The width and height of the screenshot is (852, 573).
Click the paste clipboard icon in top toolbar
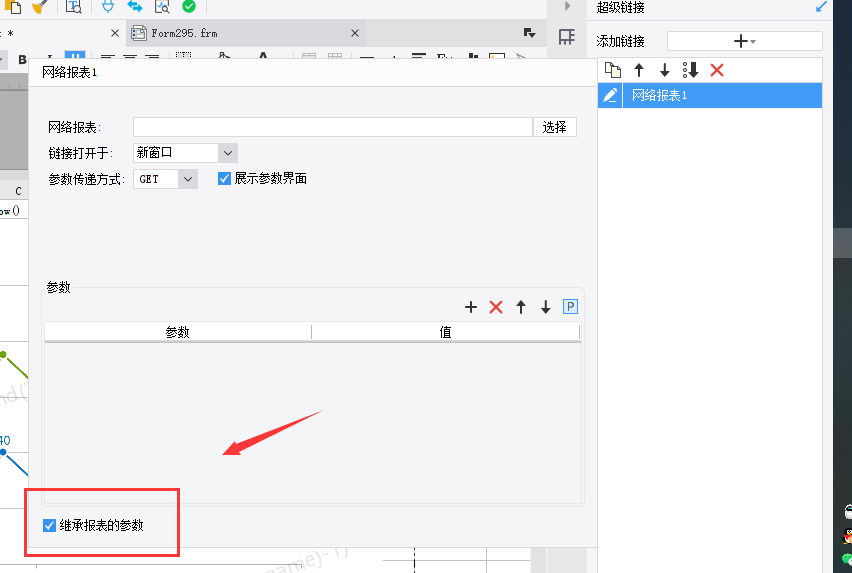tap(12, 7)
